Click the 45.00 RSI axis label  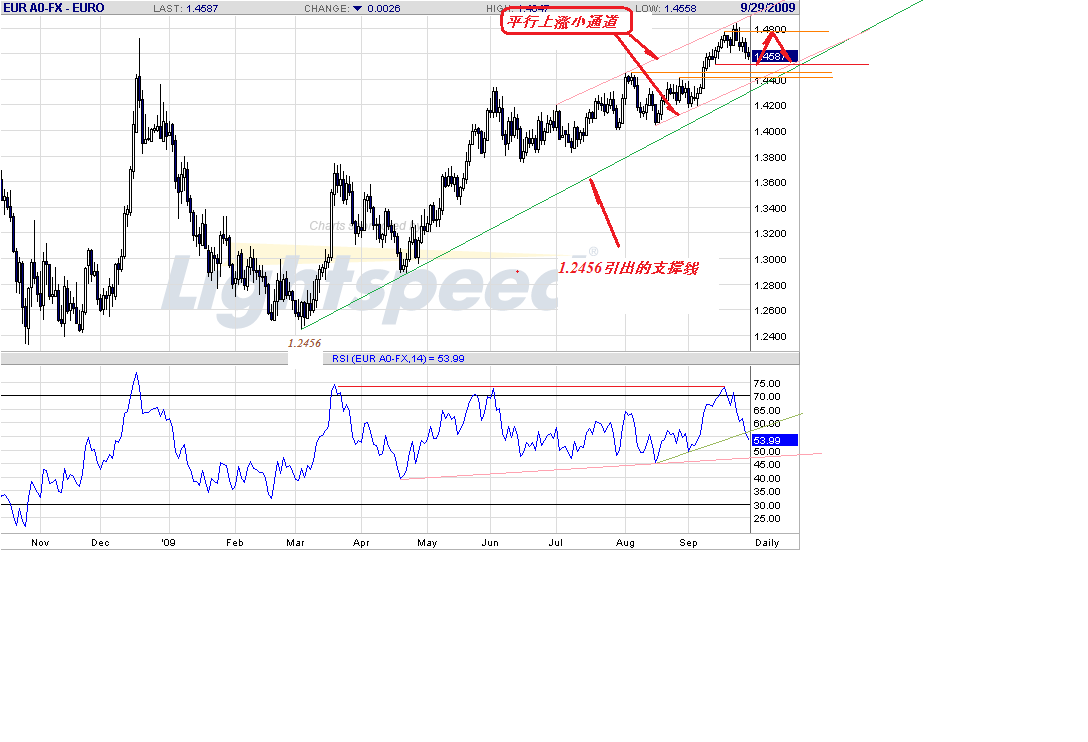point(767,464)
